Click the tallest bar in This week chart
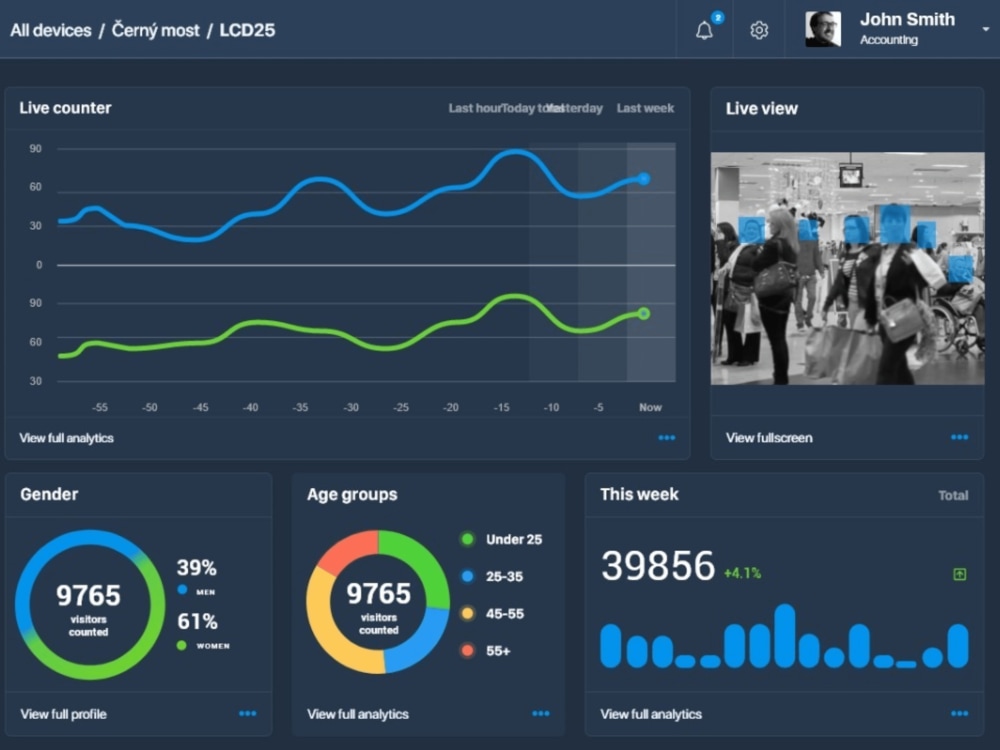This screenshot has width=1000, height=750. pos(784,636)
